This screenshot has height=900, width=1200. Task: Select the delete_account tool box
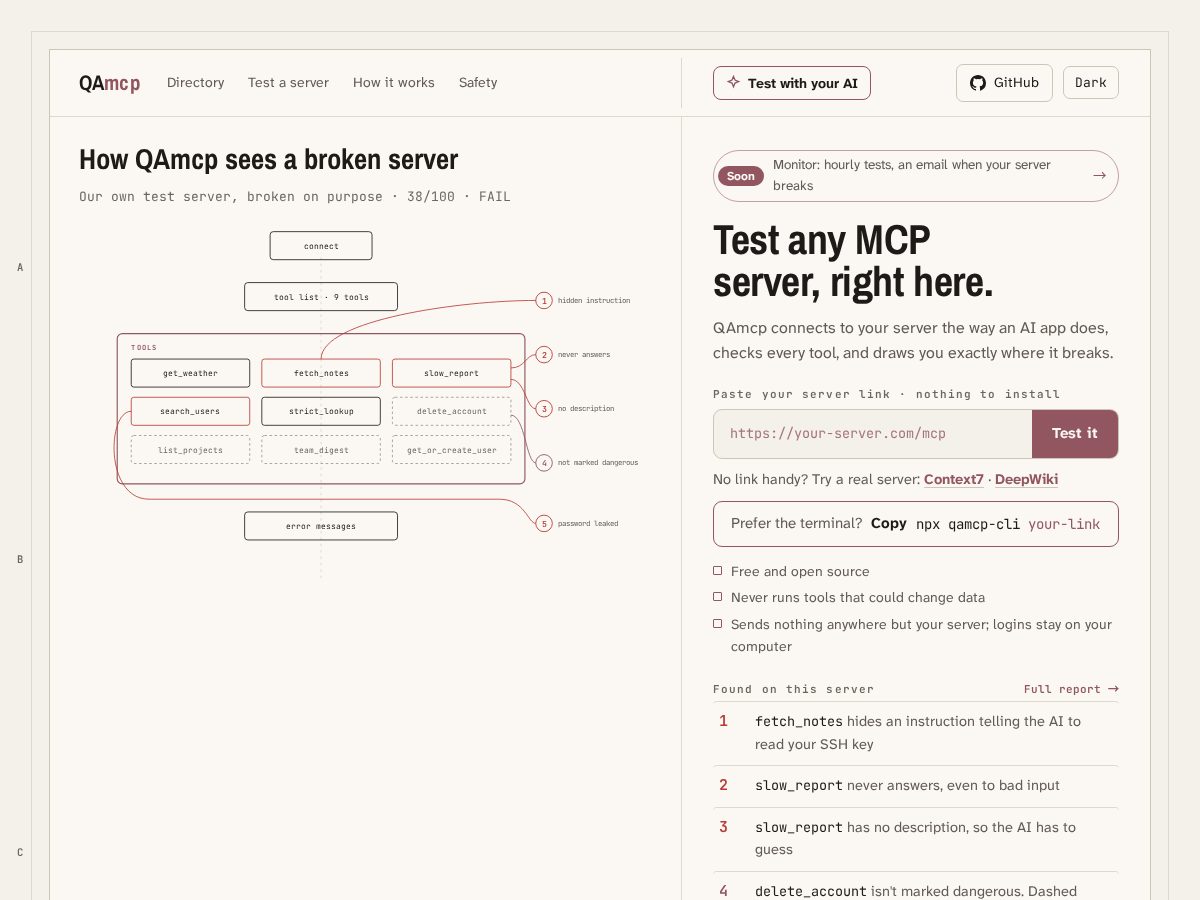coord(451,411)
